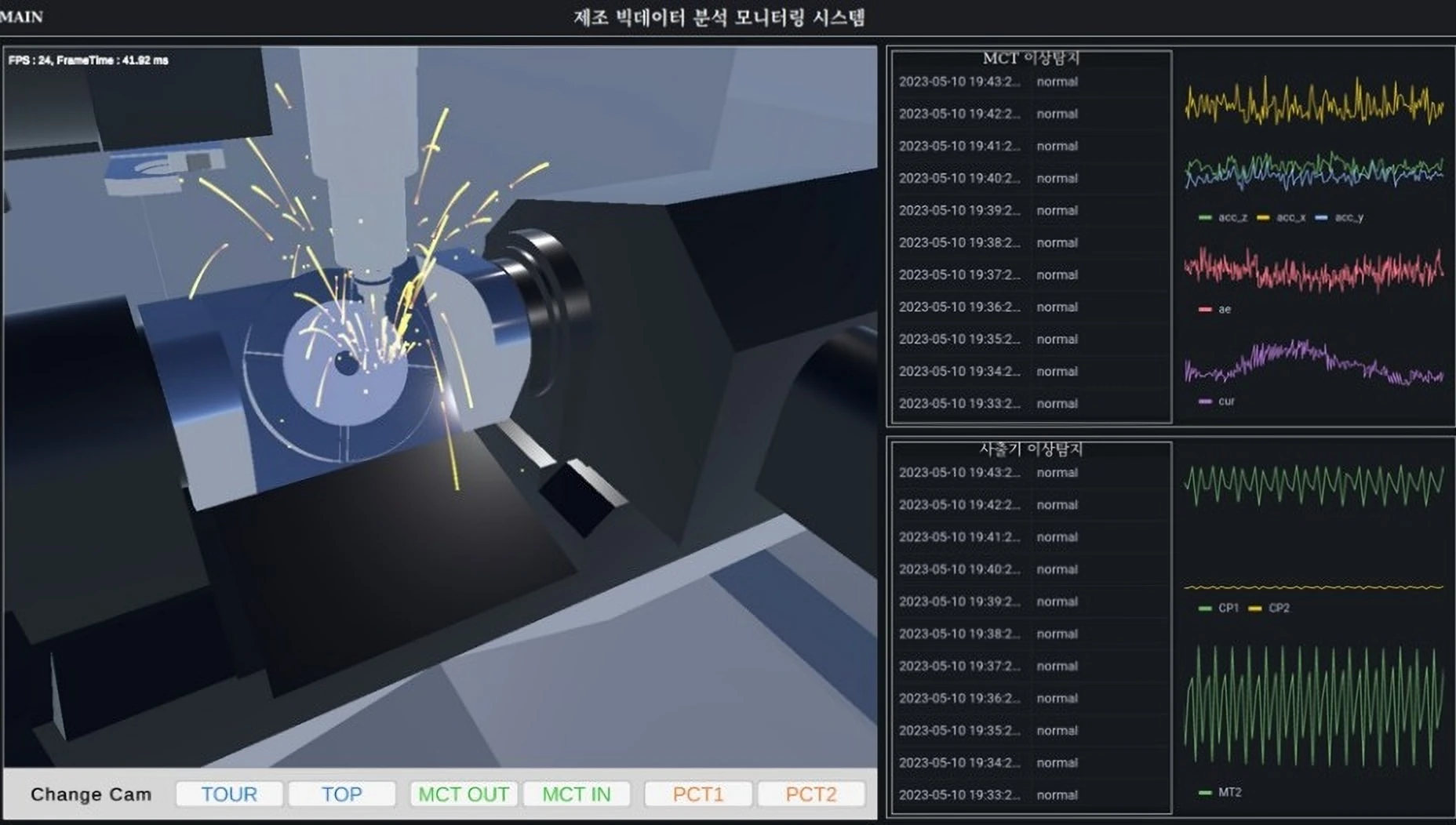Screen dimensions: 1456x825
Task: Select MCT row 2023-05-10 19:35
Action: (x=1031, y=339)
